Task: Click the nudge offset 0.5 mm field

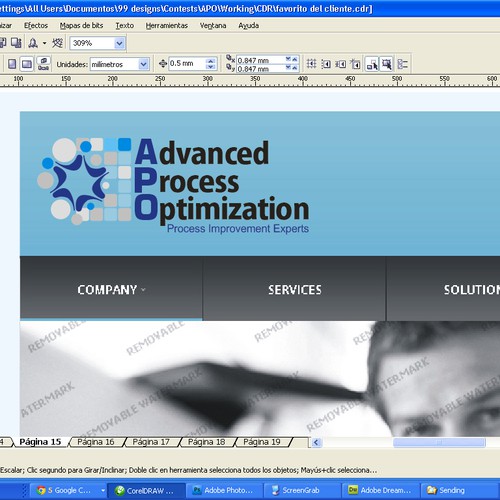Action: [187, 63]
